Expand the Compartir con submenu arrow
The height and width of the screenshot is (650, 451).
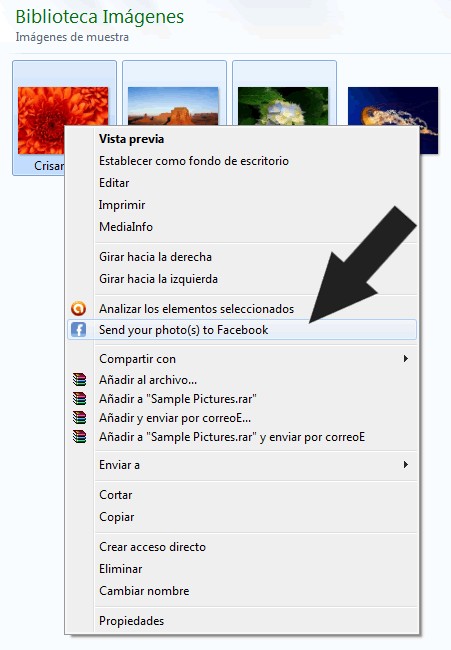click(406, 359)
